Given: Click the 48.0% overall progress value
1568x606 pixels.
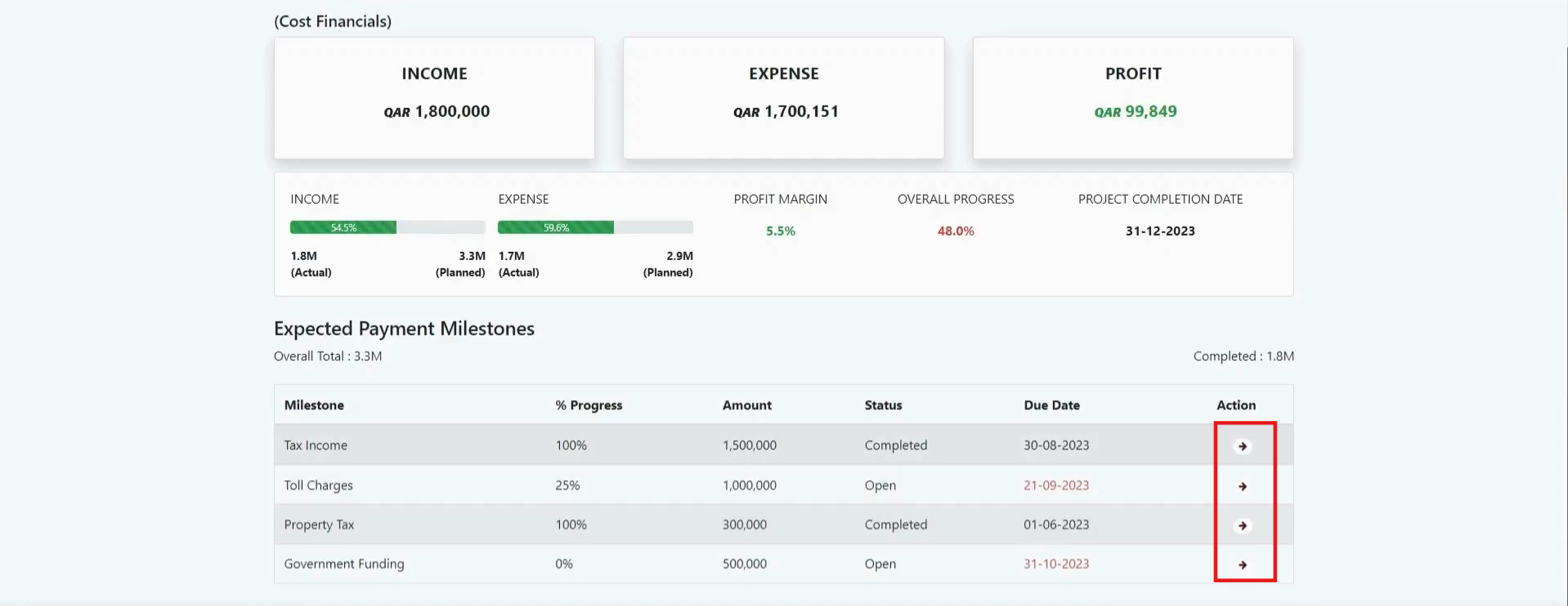Looking at the screenshot, I should (955, 231).
